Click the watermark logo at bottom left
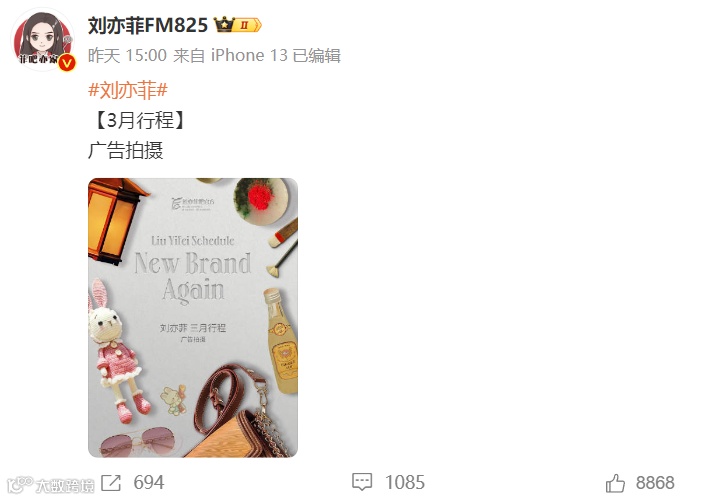The image size is (716, 500). click(x=20, y=484)
